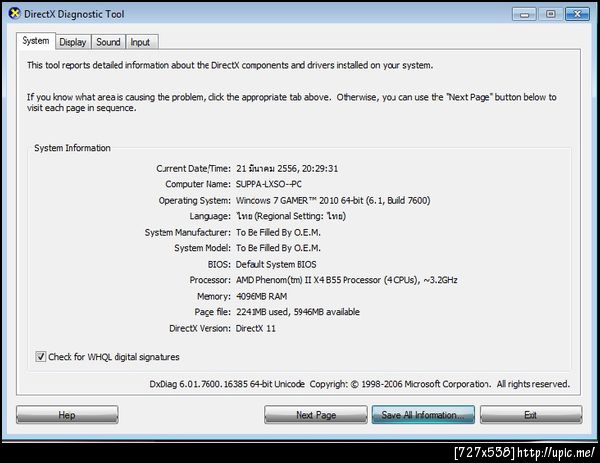Click the current date/time value 20:29:31
Viewport: 600px width, 463px height.
pyautogui.click(x=287, y=168)
